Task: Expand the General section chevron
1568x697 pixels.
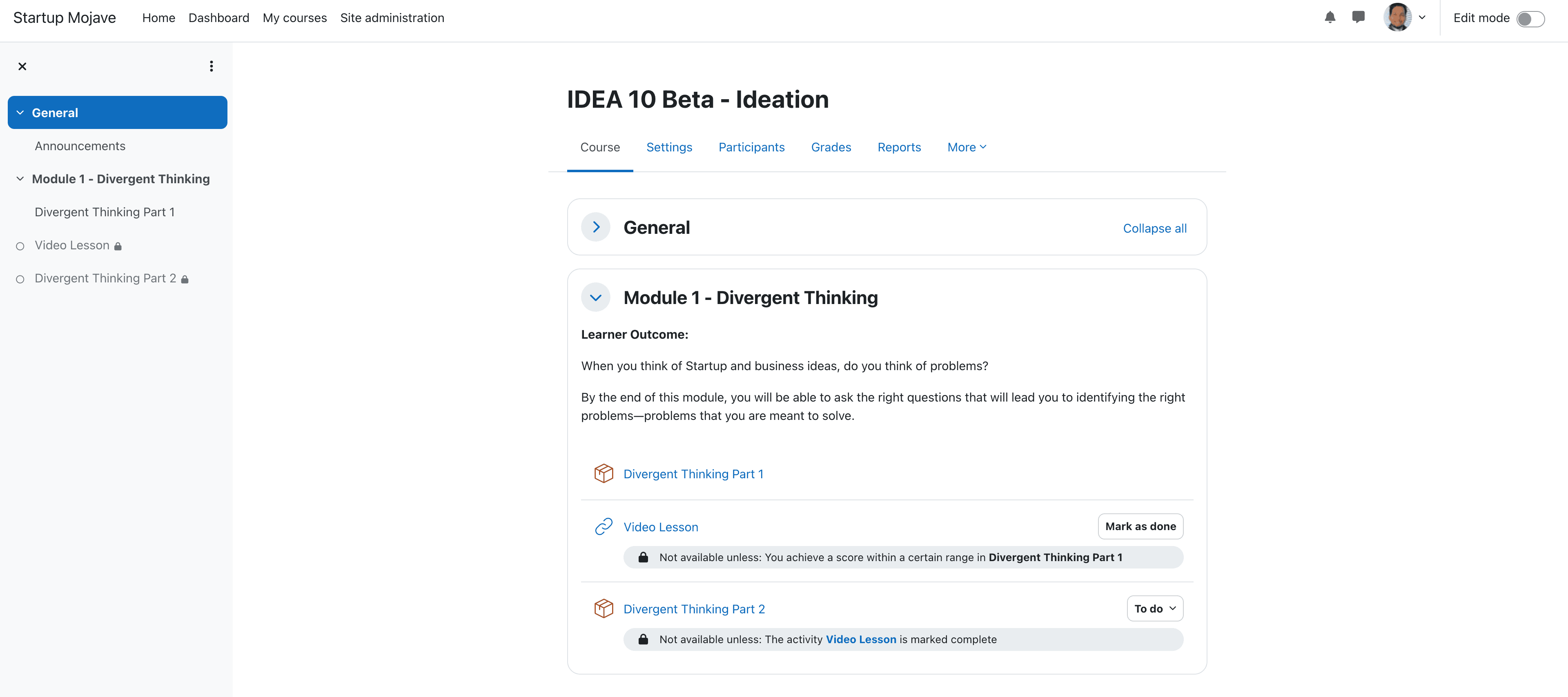Action: point(595,227)
